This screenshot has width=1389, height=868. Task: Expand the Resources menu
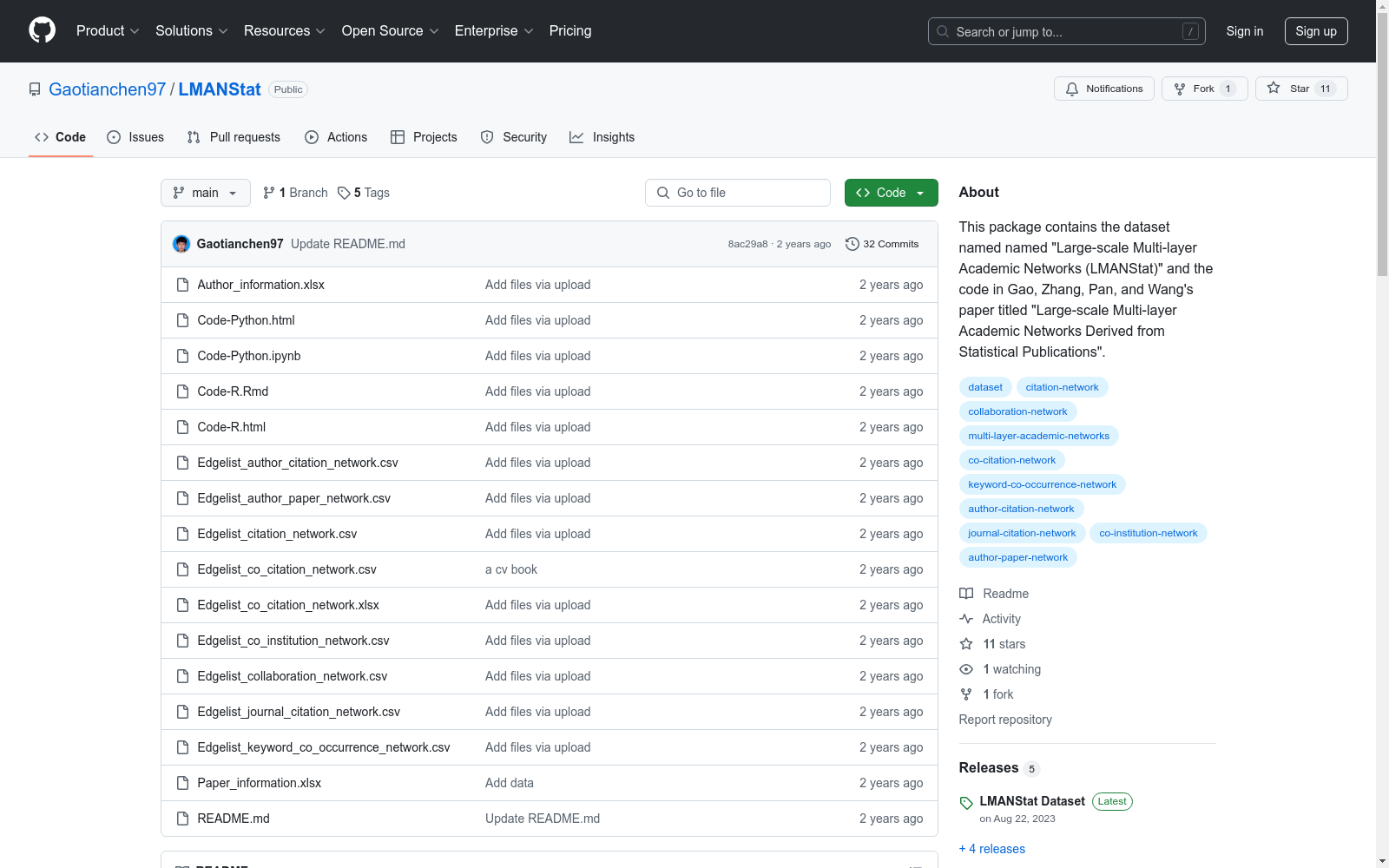click(x=285, y=31)
